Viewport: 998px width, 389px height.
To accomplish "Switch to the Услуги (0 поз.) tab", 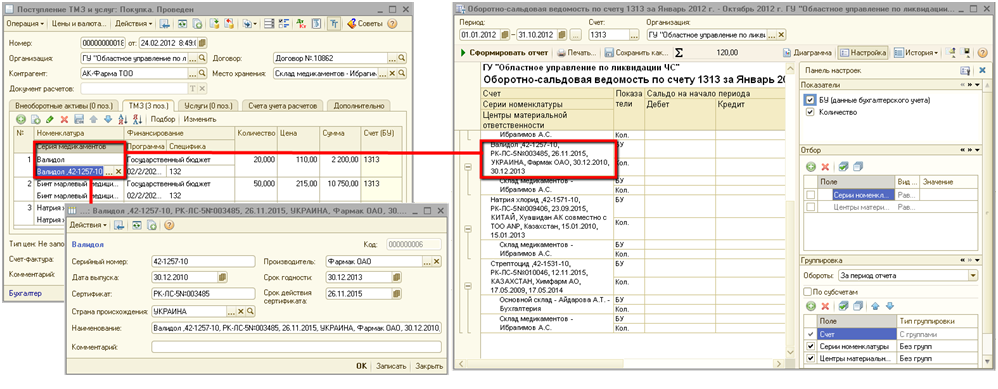I will tap(206, 105).
